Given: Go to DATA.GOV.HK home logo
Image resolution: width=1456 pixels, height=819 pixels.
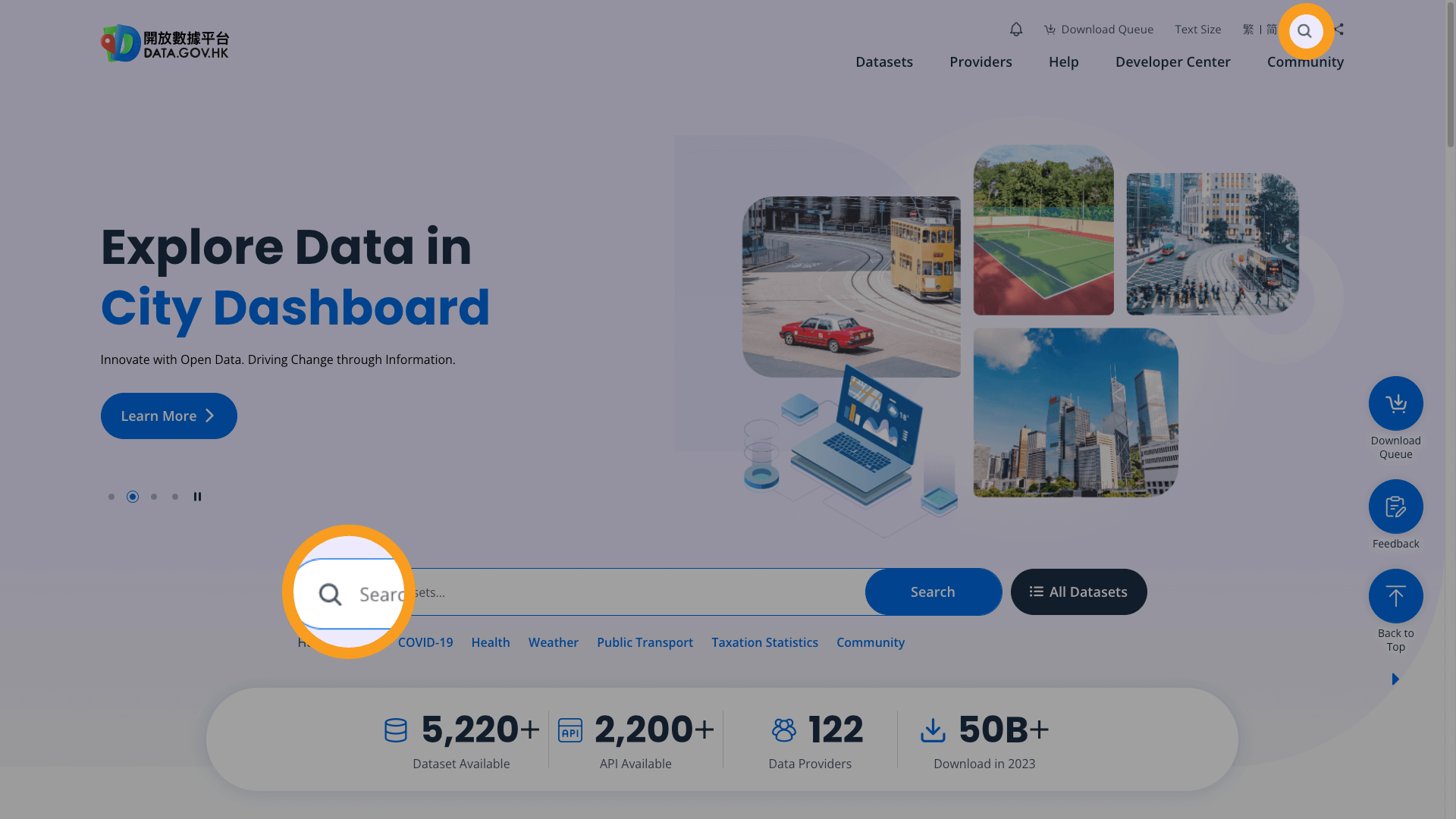Looking at the screenshot, I should [165, 43].
